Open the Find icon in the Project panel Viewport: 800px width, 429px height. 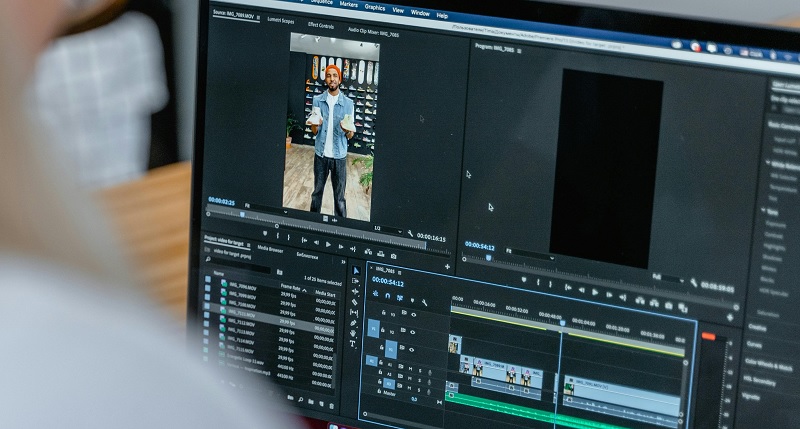click(x=301, y=399)
